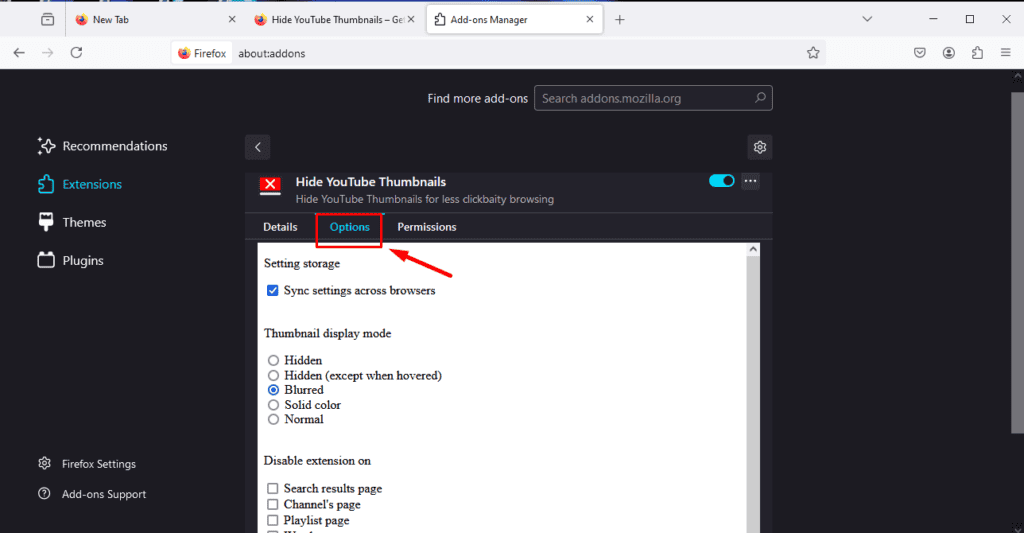
Task: Close the New Tab tab
Action: 232,20
